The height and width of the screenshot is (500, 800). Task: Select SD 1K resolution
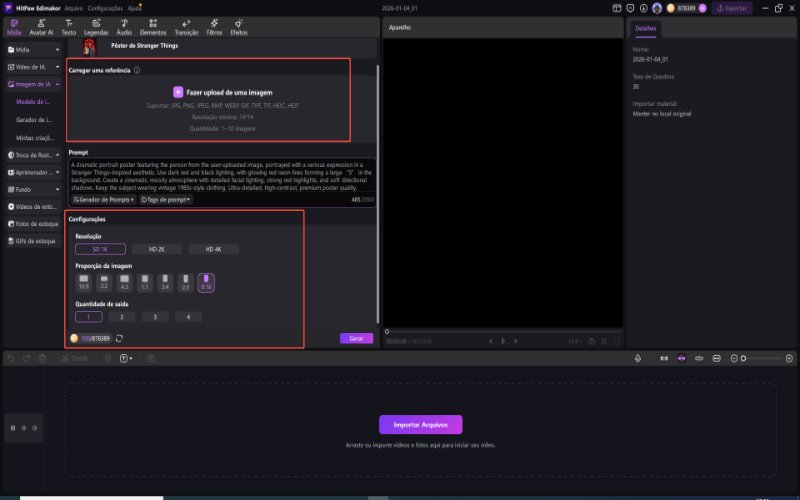100,249
